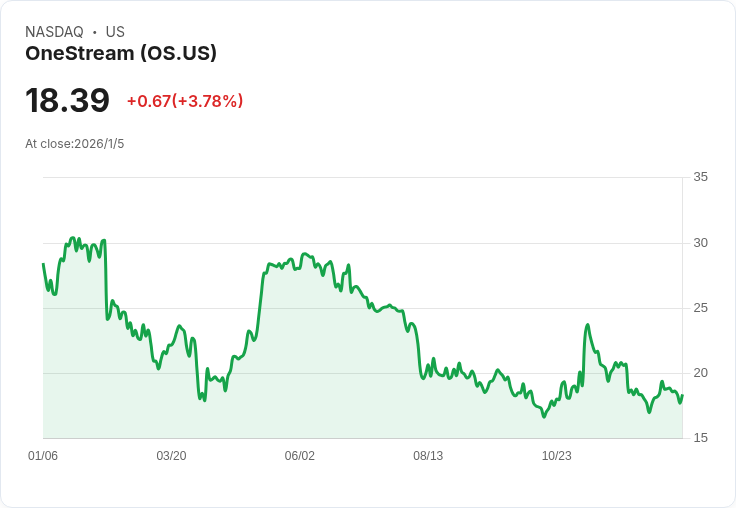Click the NASDAQ exchange label
The image size is (736, 508).
[x=54, y=32]
